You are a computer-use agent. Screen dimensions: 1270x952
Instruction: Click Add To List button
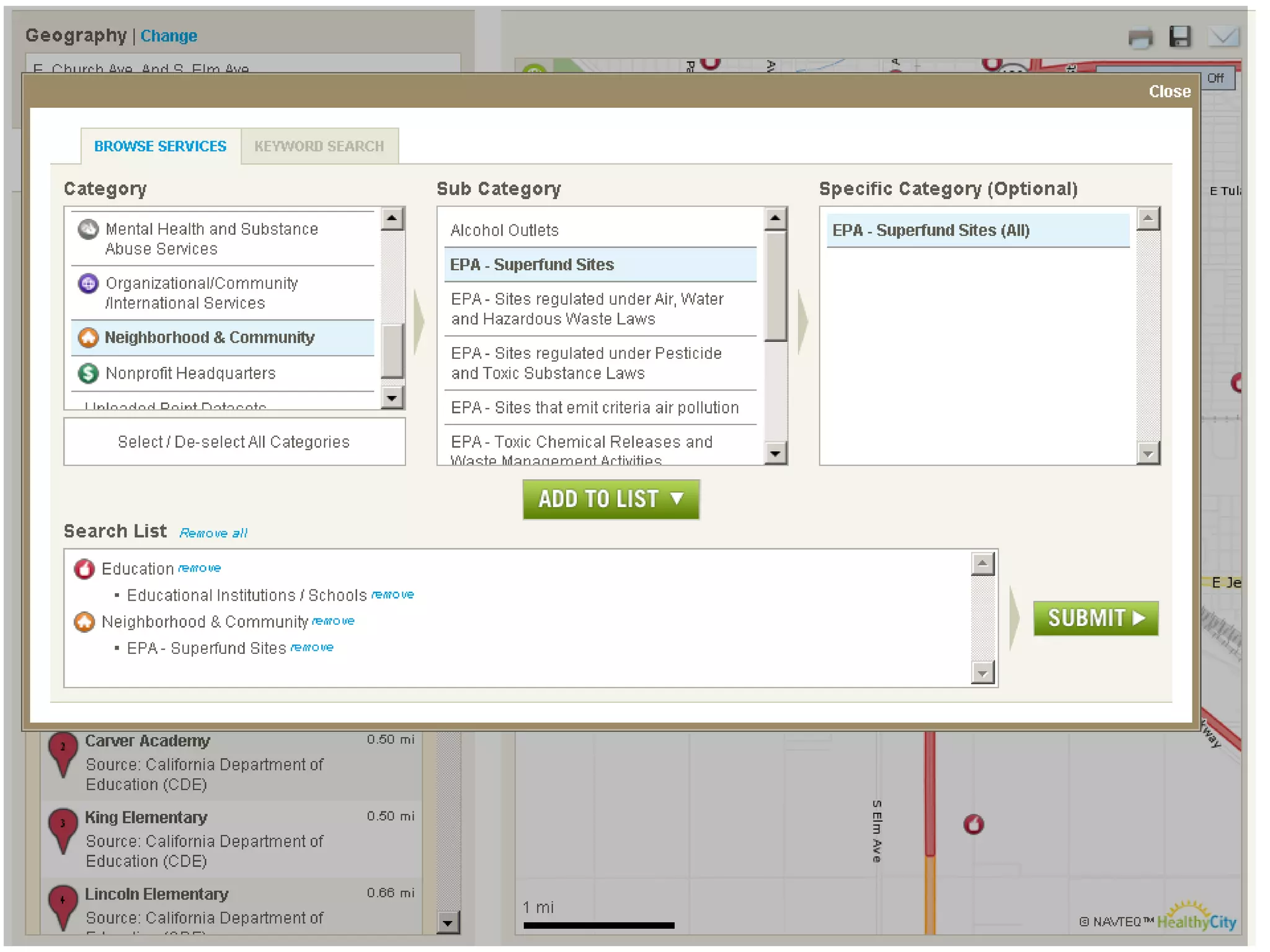click(611, 499)
